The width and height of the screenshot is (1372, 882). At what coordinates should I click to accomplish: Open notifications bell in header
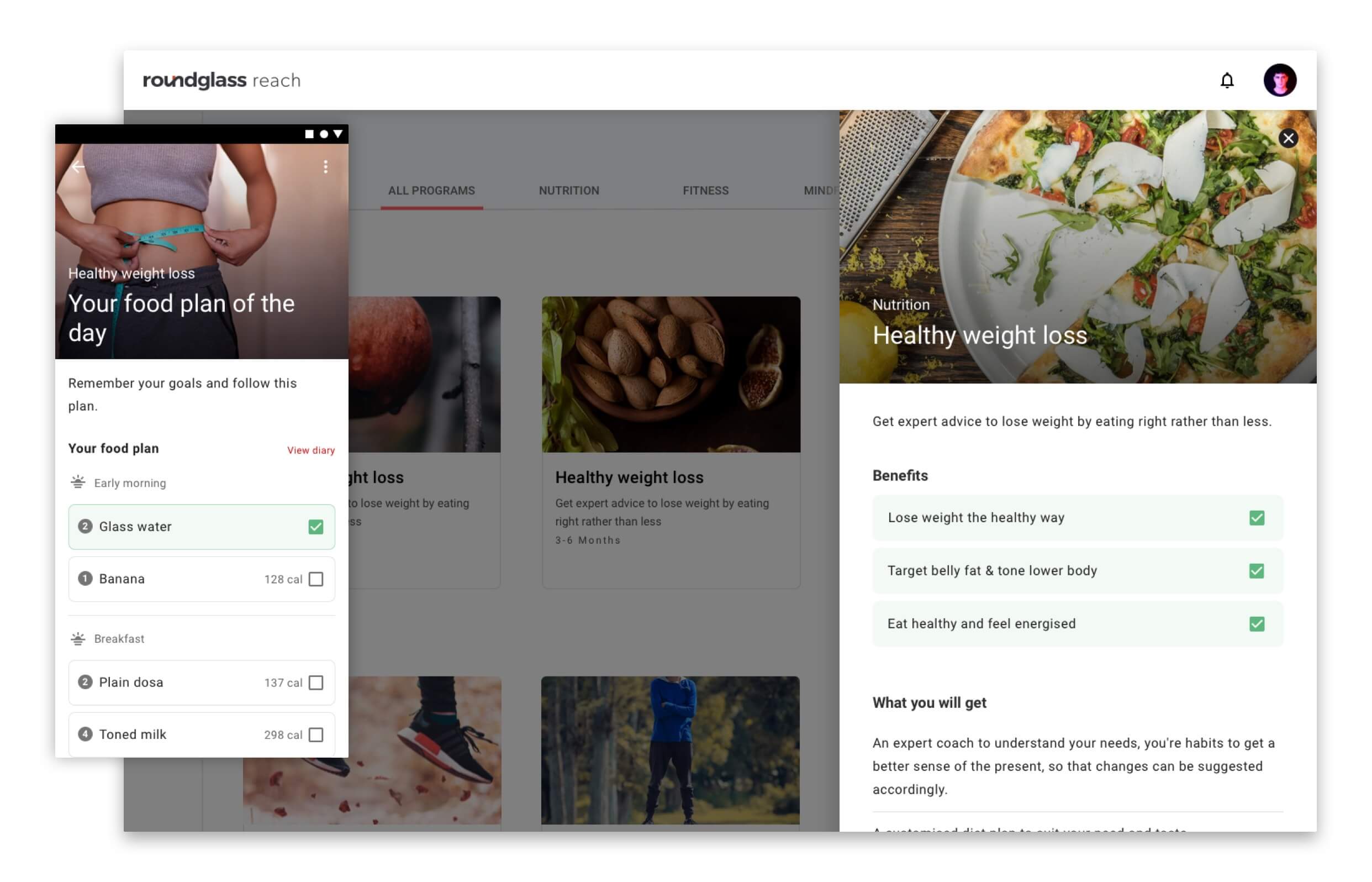(1226, 80)
